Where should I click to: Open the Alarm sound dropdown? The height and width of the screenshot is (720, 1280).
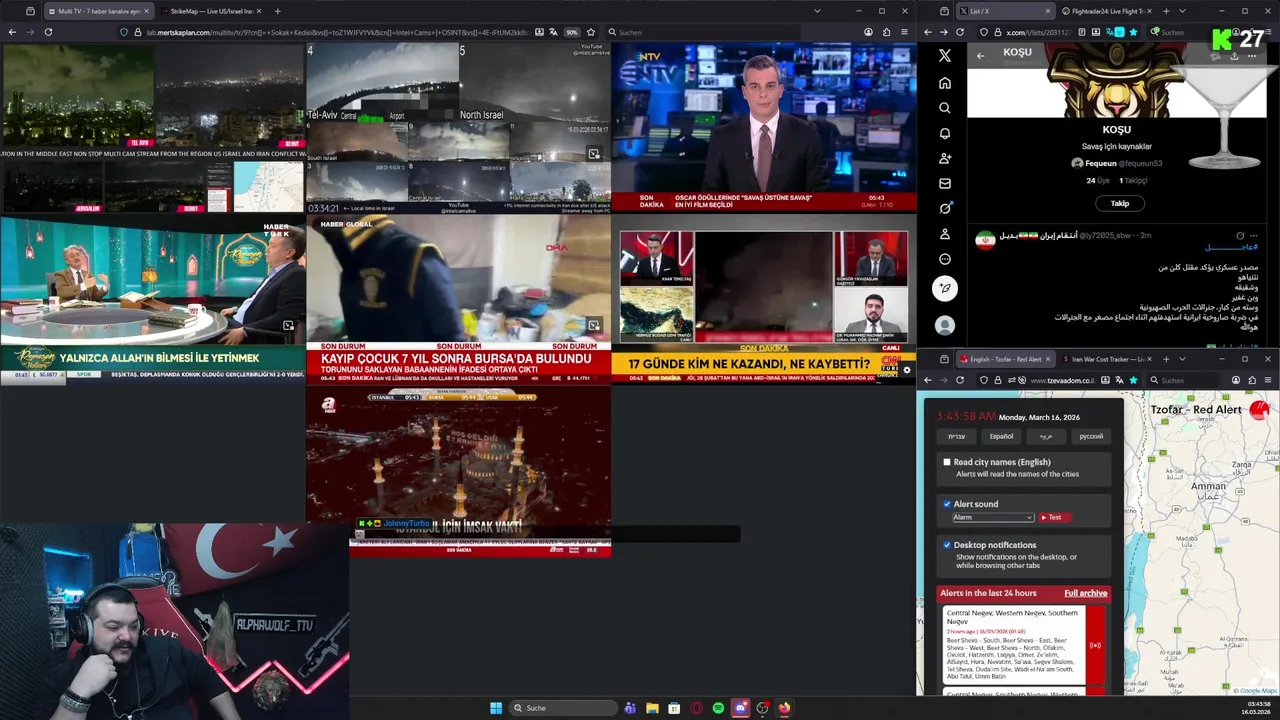992,517
